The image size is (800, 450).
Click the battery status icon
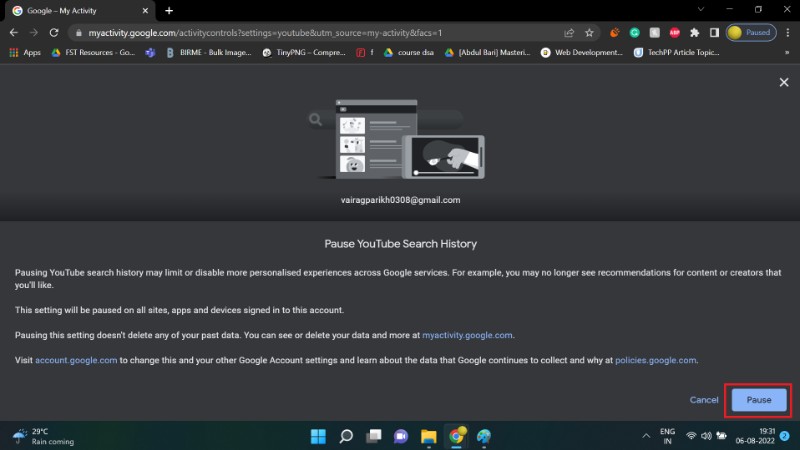pos(721,436)
